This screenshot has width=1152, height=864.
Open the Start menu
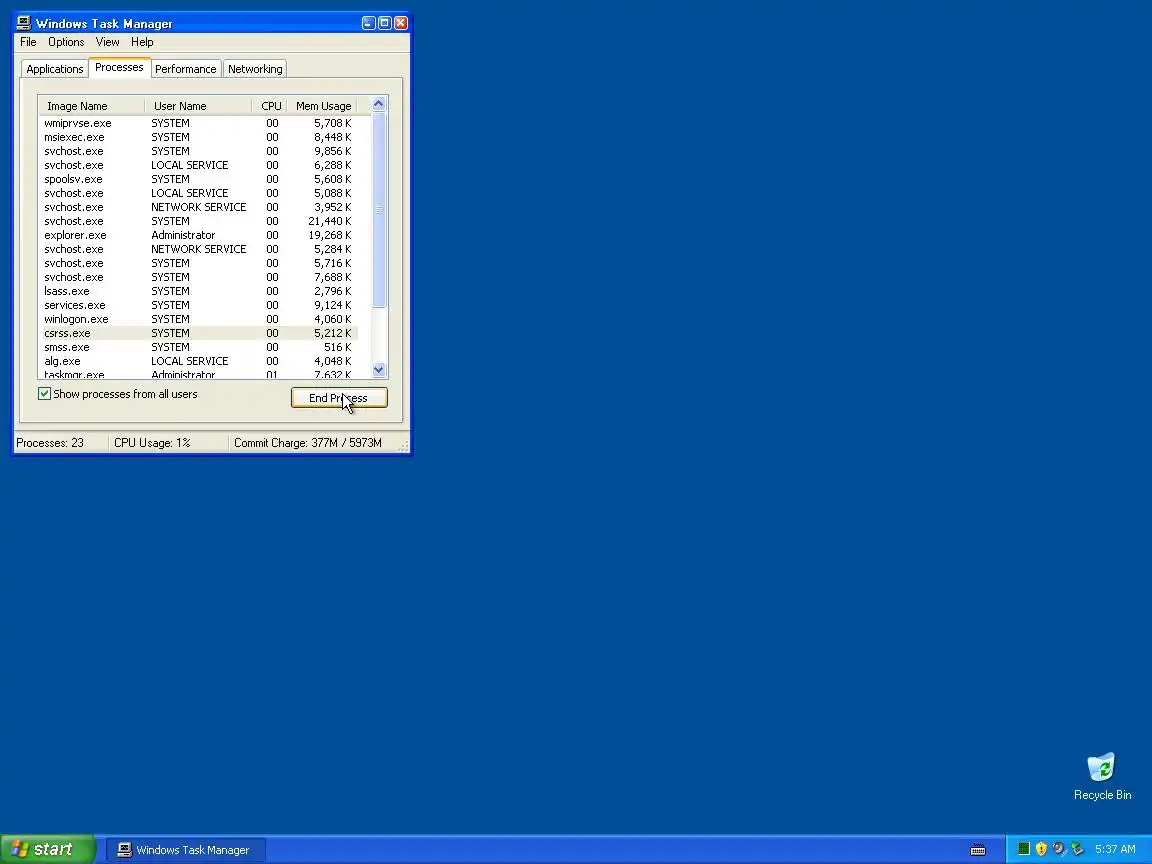[46, 849]
